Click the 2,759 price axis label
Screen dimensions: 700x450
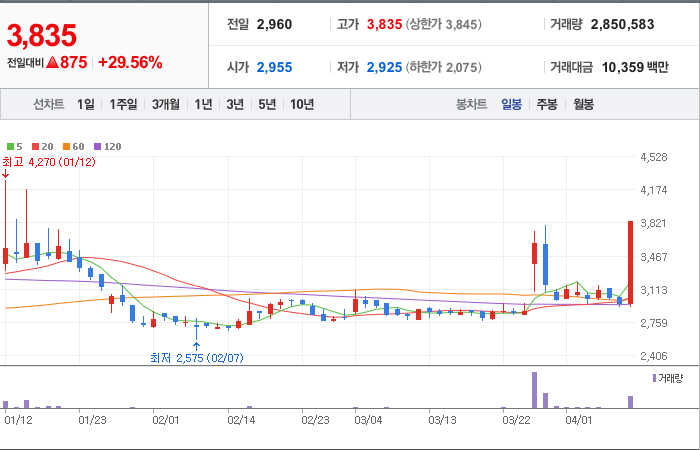pyautogui.click(x=654, y=323)
